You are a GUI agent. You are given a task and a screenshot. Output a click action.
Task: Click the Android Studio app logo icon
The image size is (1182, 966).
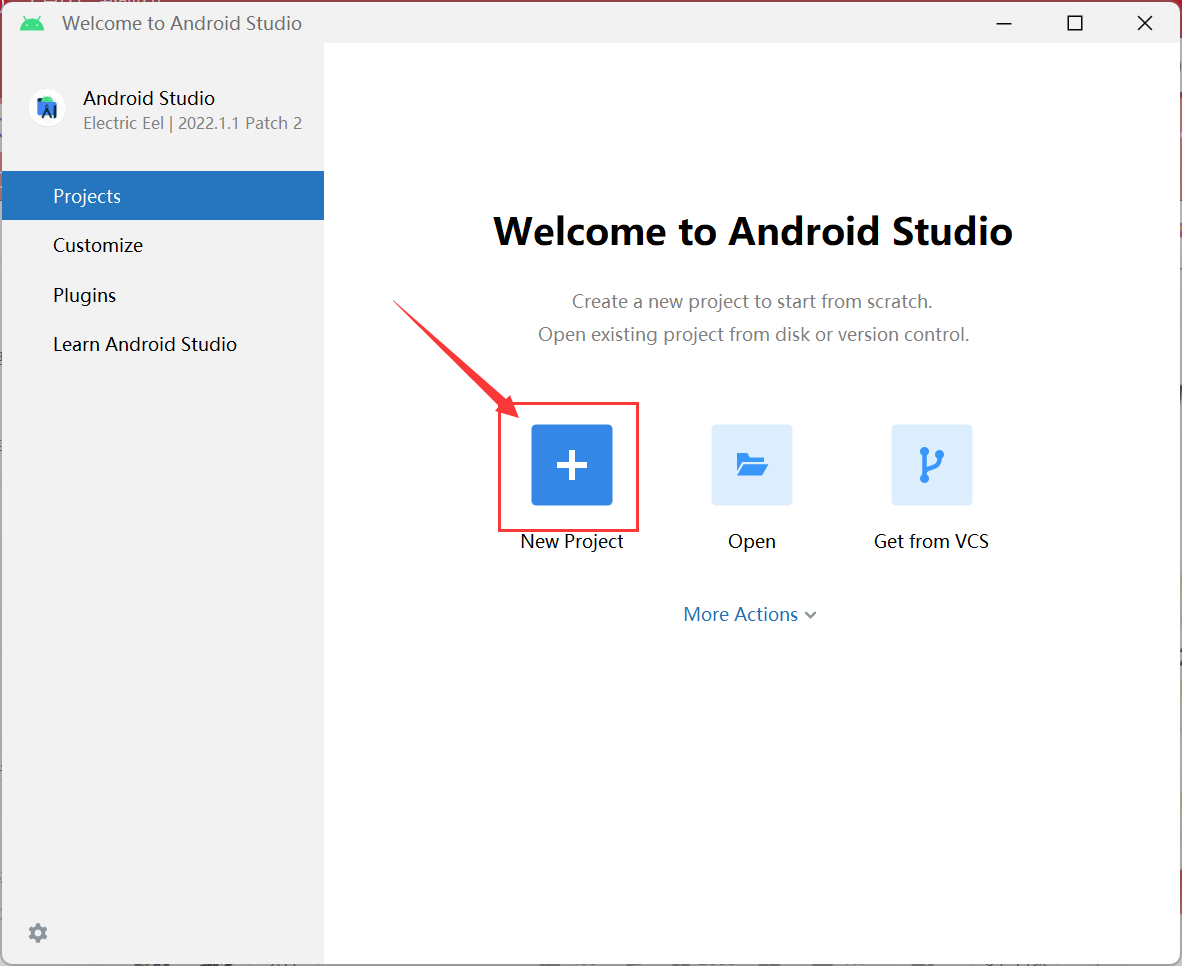click(x=47, y=109)
